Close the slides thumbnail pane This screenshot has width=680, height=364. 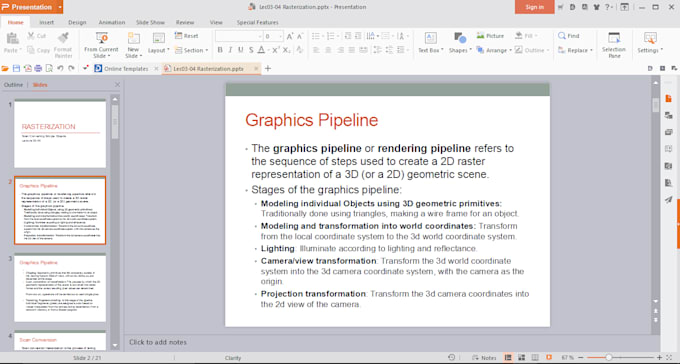pyautogui.click(x=117, y=85)
